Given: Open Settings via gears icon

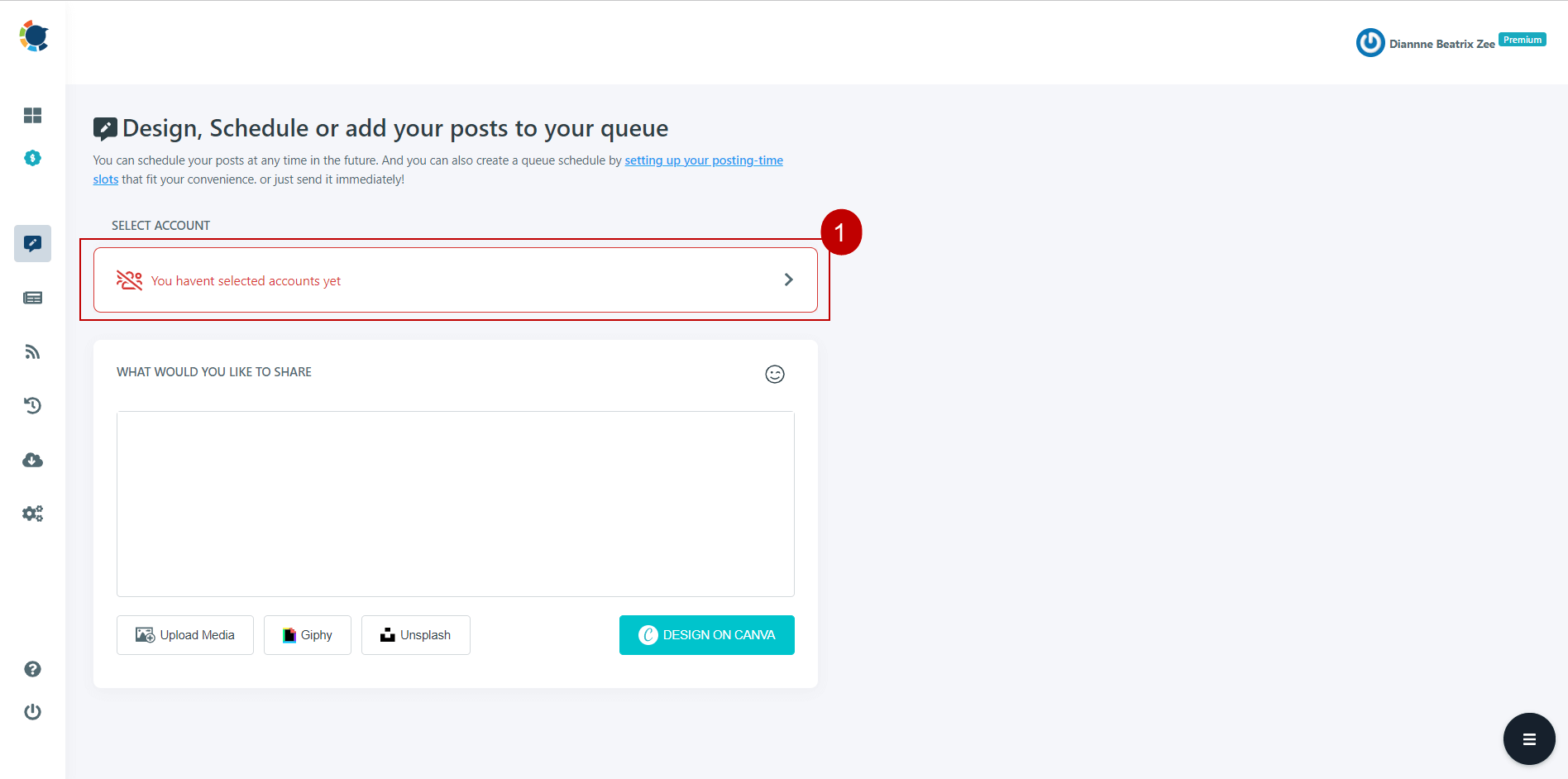Looking at the screenshot, I should pos(32,513).
